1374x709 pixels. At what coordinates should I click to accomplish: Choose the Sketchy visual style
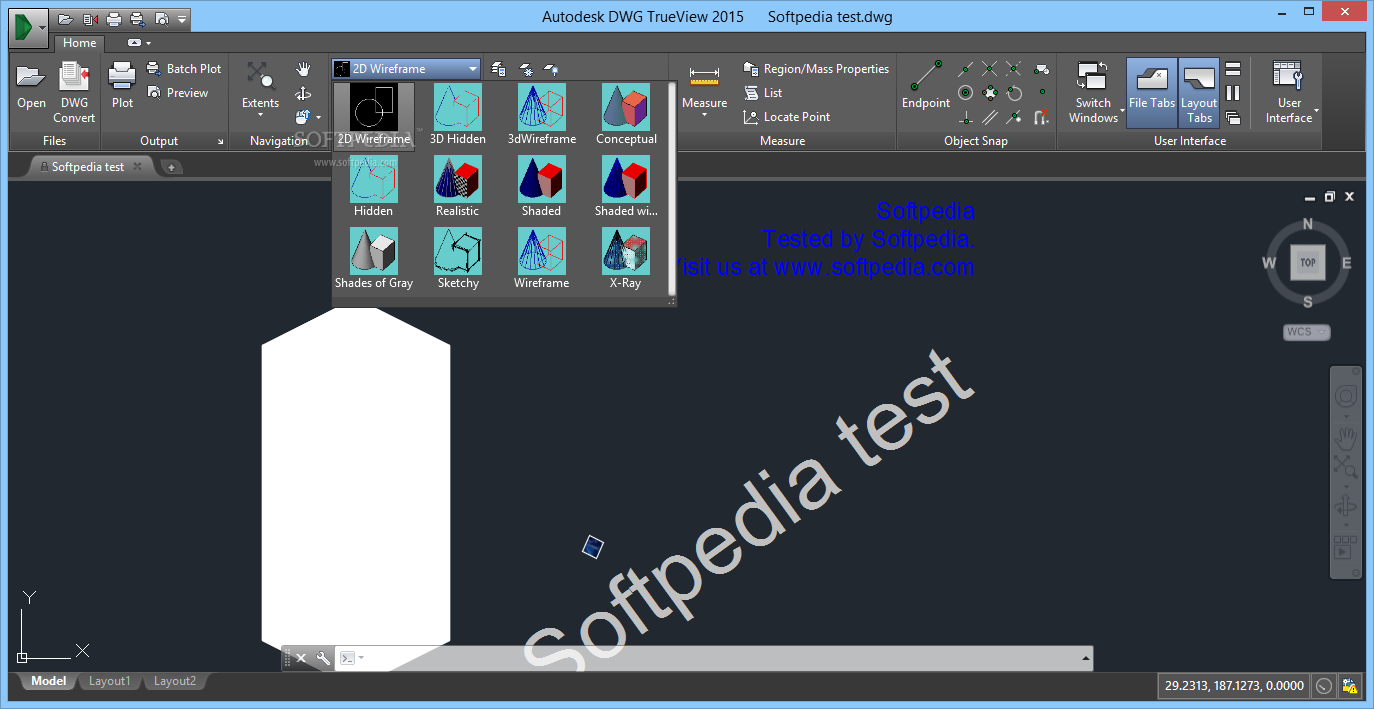click(x=458, y=259)
